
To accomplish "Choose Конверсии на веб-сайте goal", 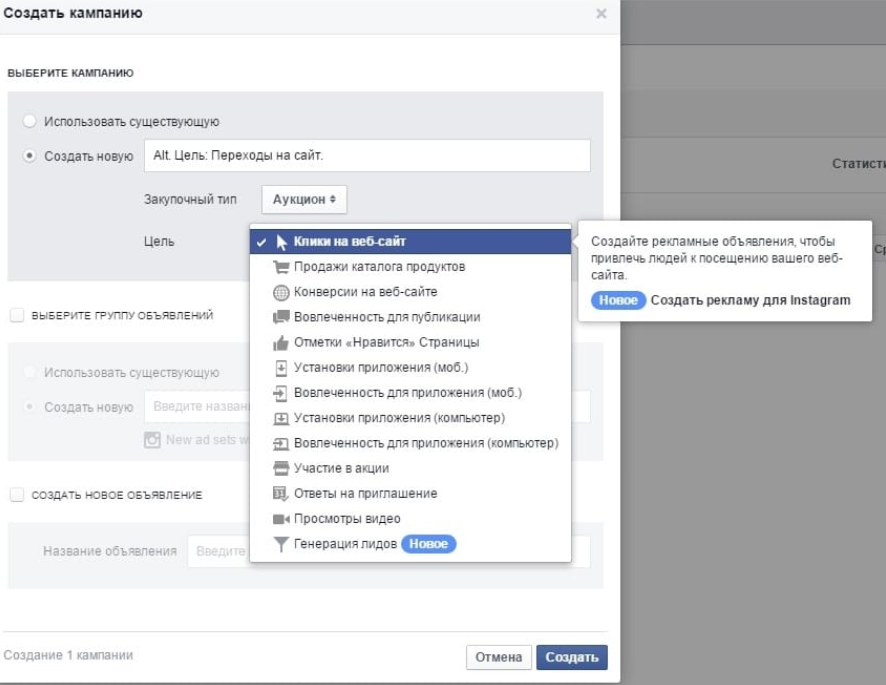I will (x=410, y=292).
